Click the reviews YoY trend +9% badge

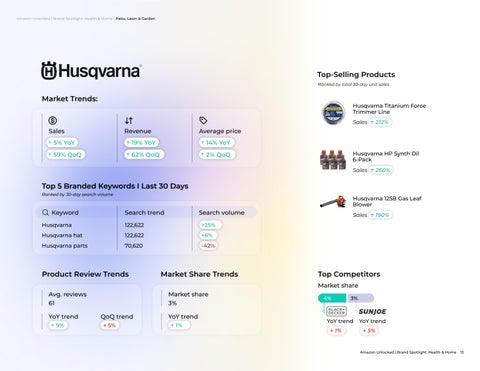pos(58,325)
